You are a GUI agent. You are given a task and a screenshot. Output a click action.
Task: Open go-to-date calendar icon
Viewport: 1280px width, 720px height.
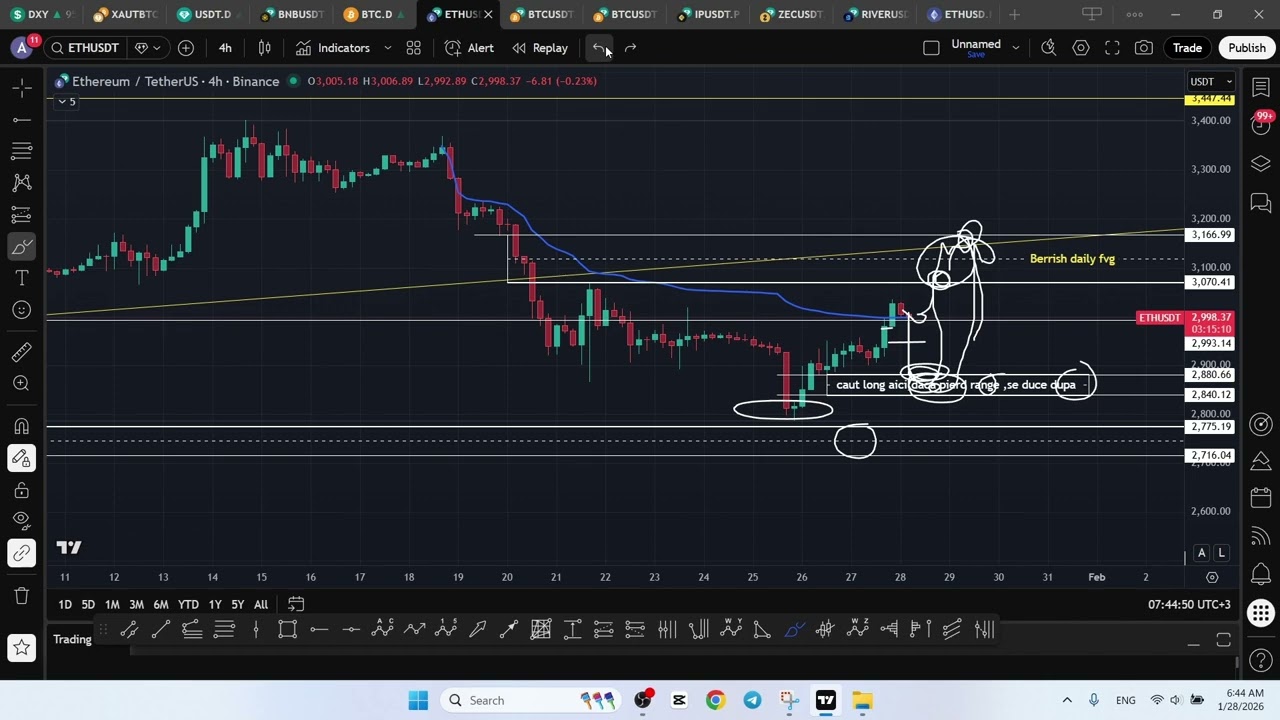[296, 604]
